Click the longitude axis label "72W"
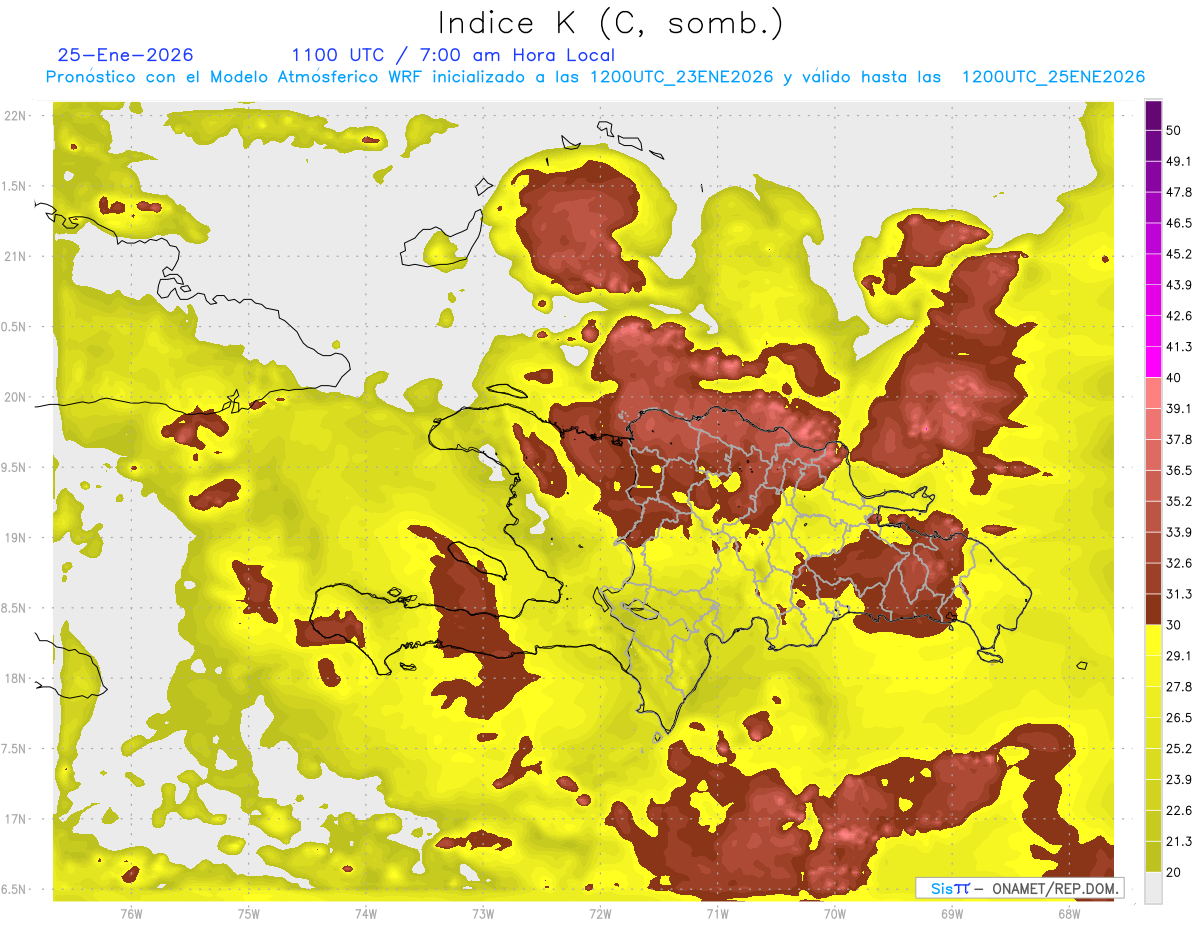 pos(600,913)
